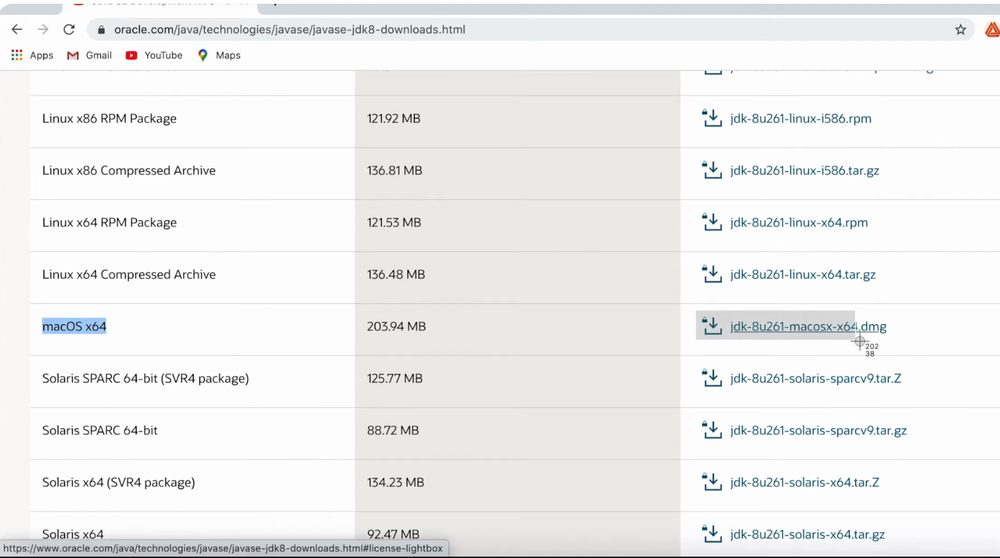Click the padlock site info icon
Viewport: 1000px width, 558px height.
[101, 30]
